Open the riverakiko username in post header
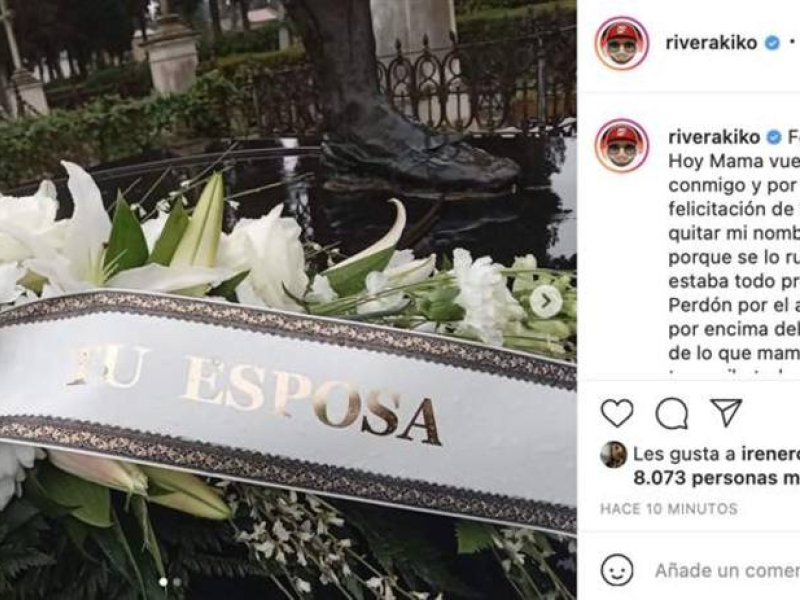This screenshot has width=800, height=600. [x=711, y=43]
